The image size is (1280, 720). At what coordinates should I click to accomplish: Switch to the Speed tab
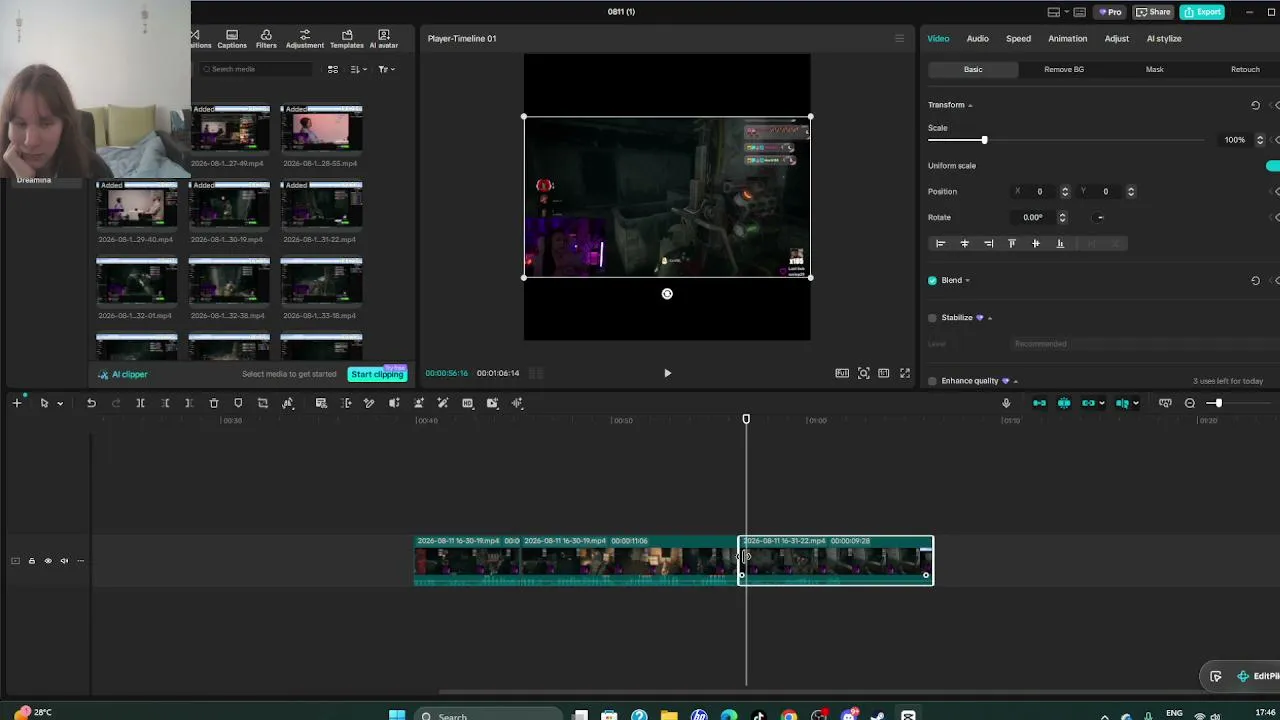click(x=1018, y=39)
